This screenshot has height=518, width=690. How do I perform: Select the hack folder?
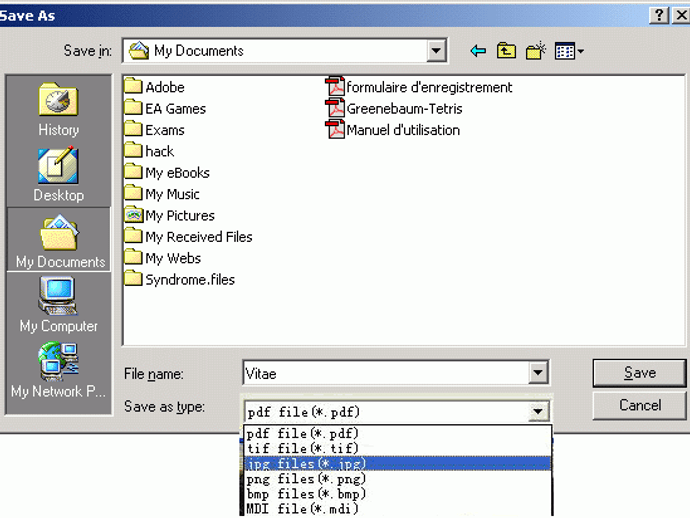[x=149, y=151]
